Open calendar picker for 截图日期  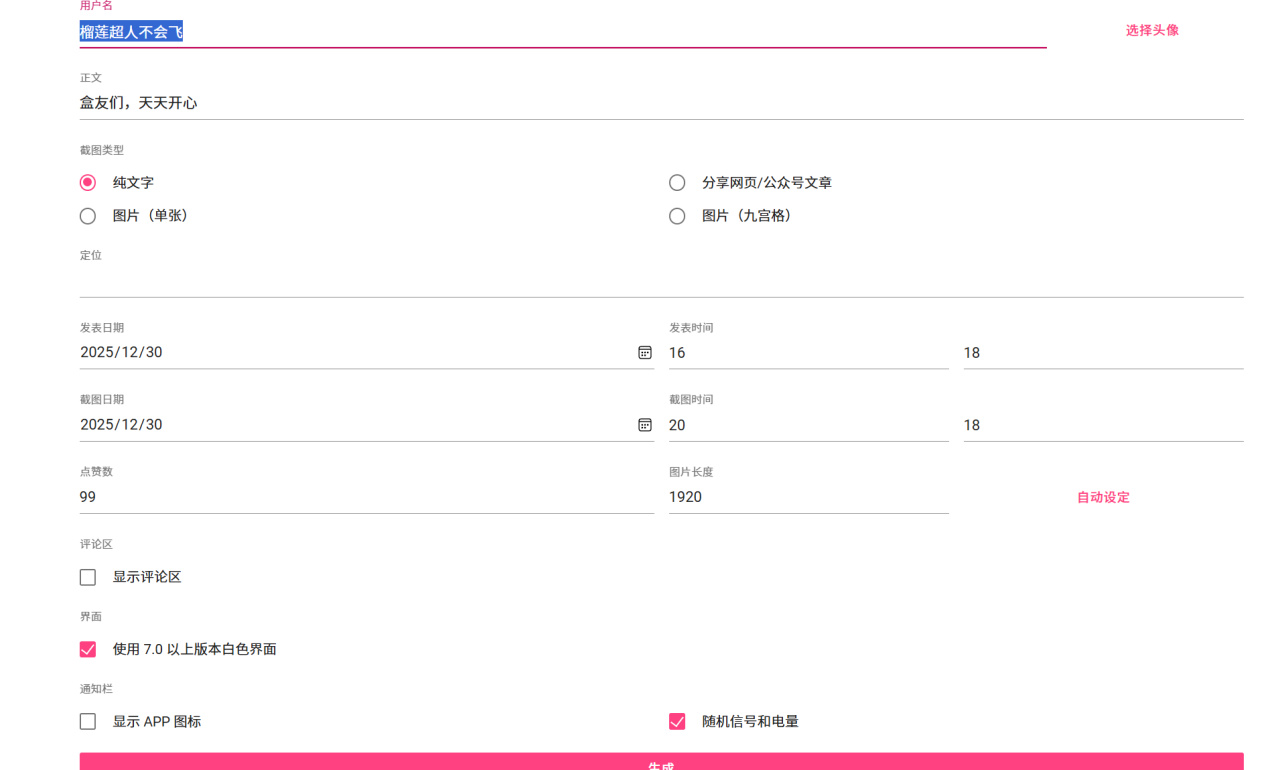tap(645, 425)
